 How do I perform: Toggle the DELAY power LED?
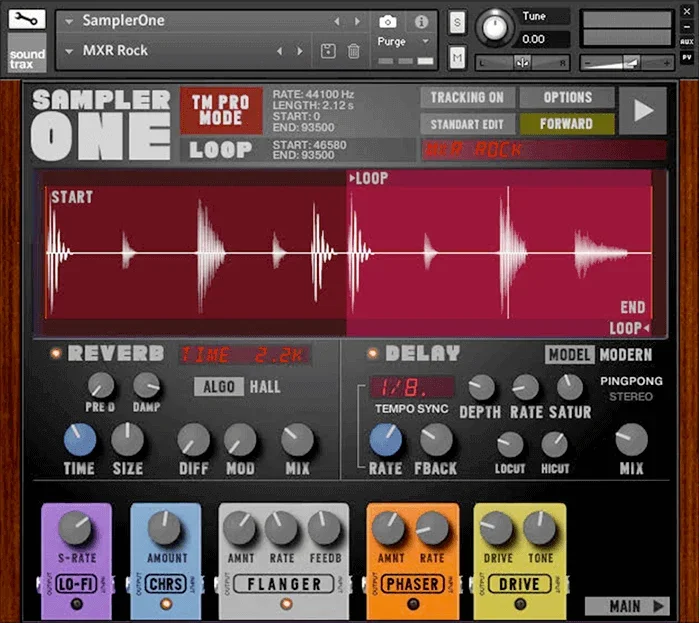pos(372,354)
